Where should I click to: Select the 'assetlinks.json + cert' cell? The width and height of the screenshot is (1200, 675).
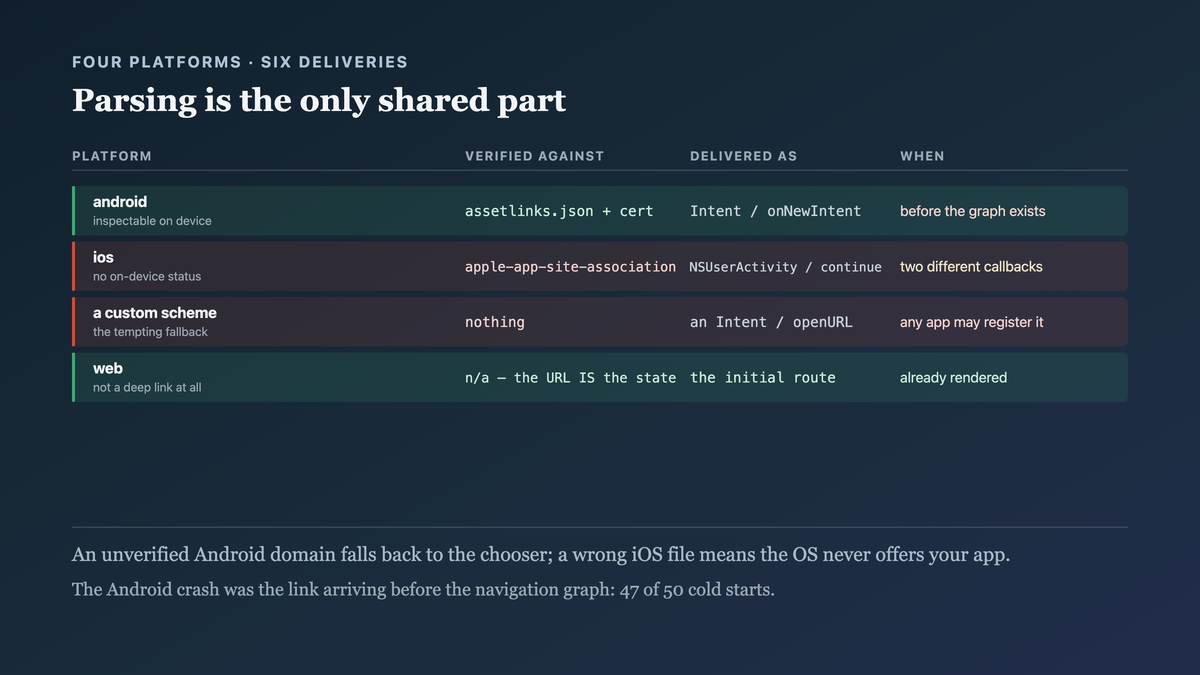pyautogui.click(x=559, y=211)
